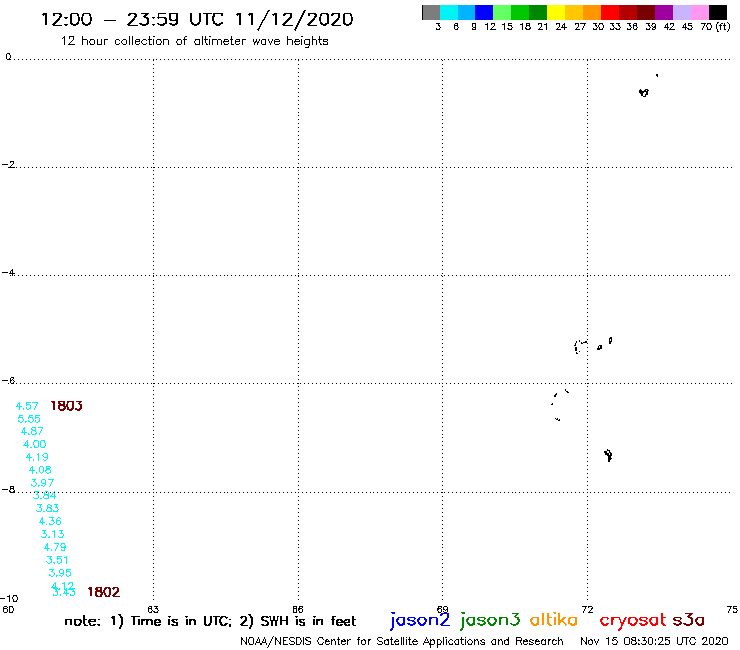
Task: Click the wave height value 4.19
Action: (37, 457)
